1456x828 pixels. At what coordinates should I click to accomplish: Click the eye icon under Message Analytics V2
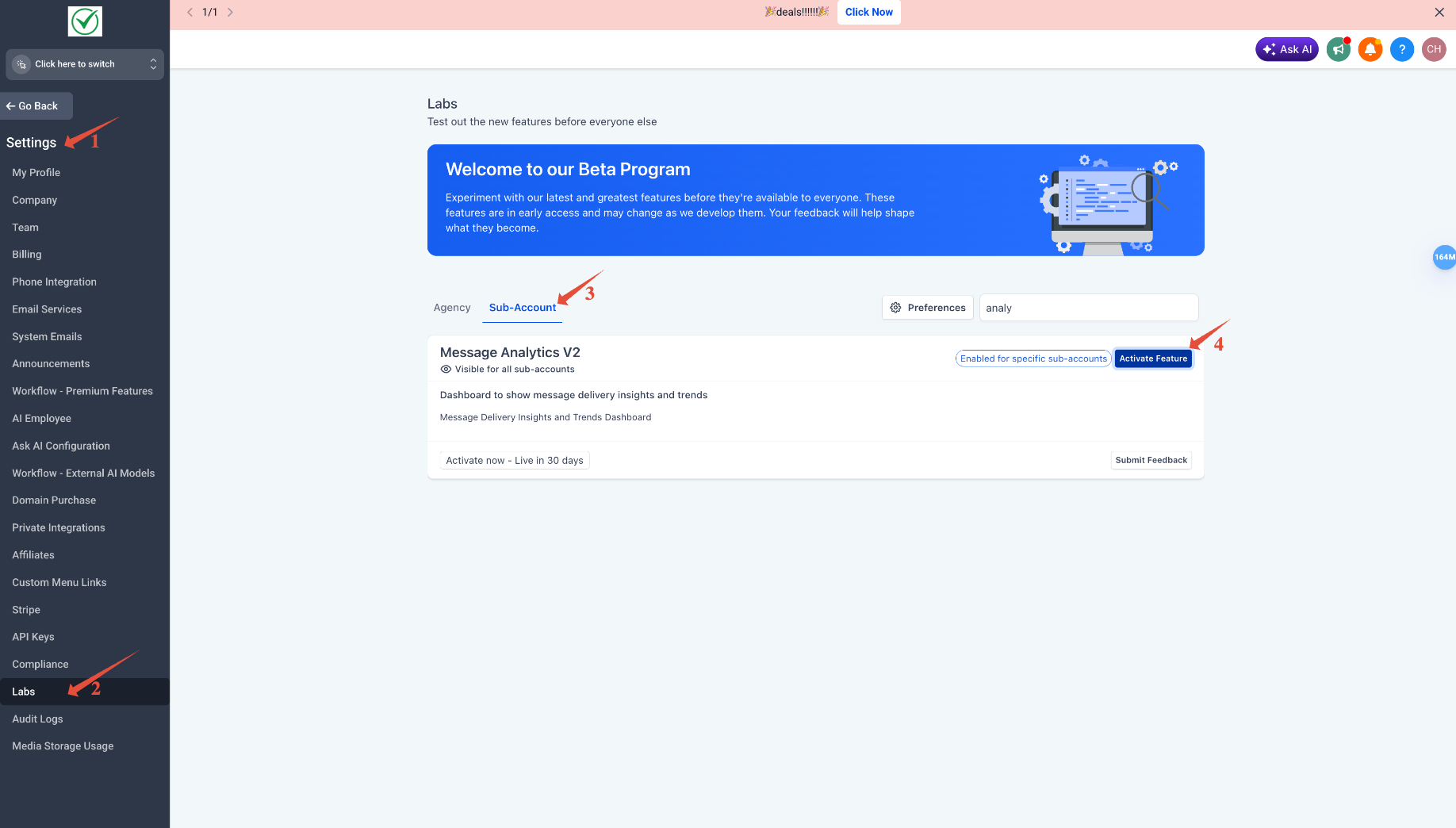[x=446, y=369]
